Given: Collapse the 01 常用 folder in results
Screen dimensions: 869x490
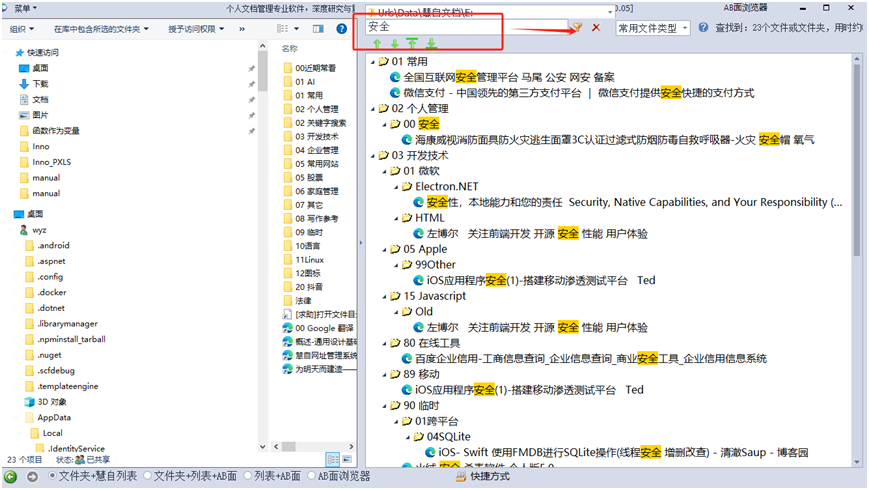Looking at the screenshot, I should coord(372,62).
